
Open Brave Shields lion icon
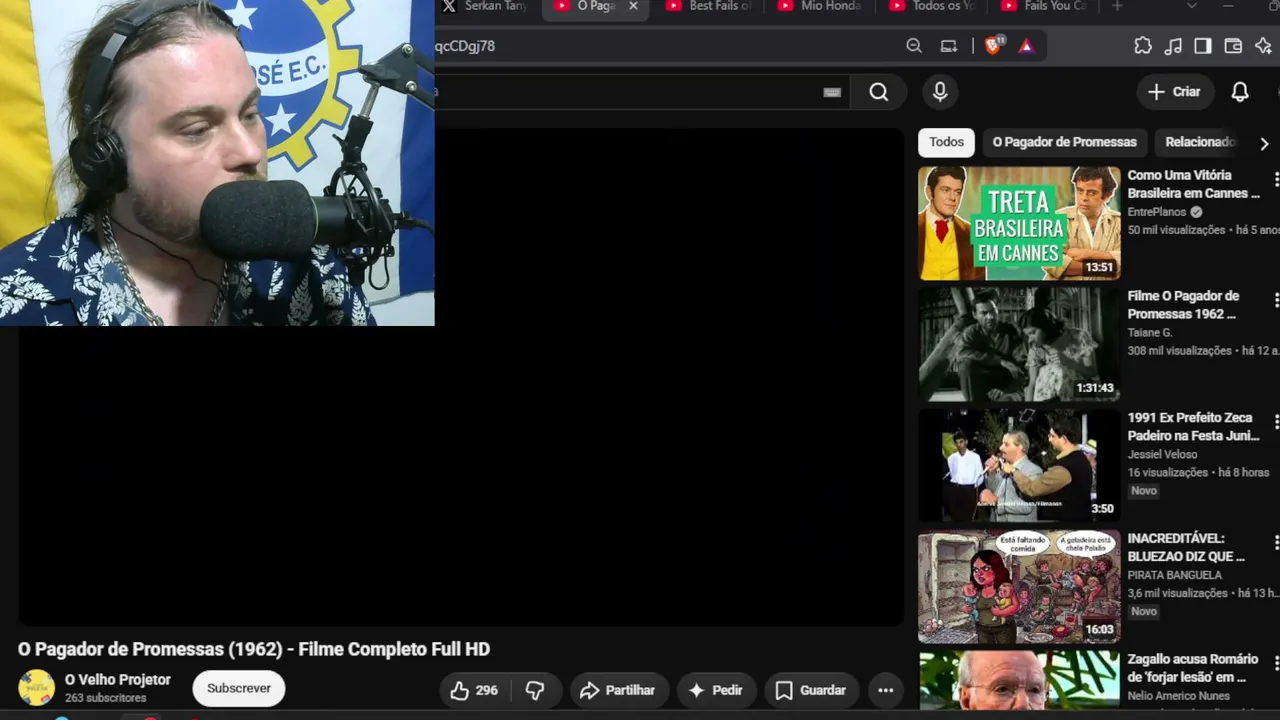pos(993,46)
